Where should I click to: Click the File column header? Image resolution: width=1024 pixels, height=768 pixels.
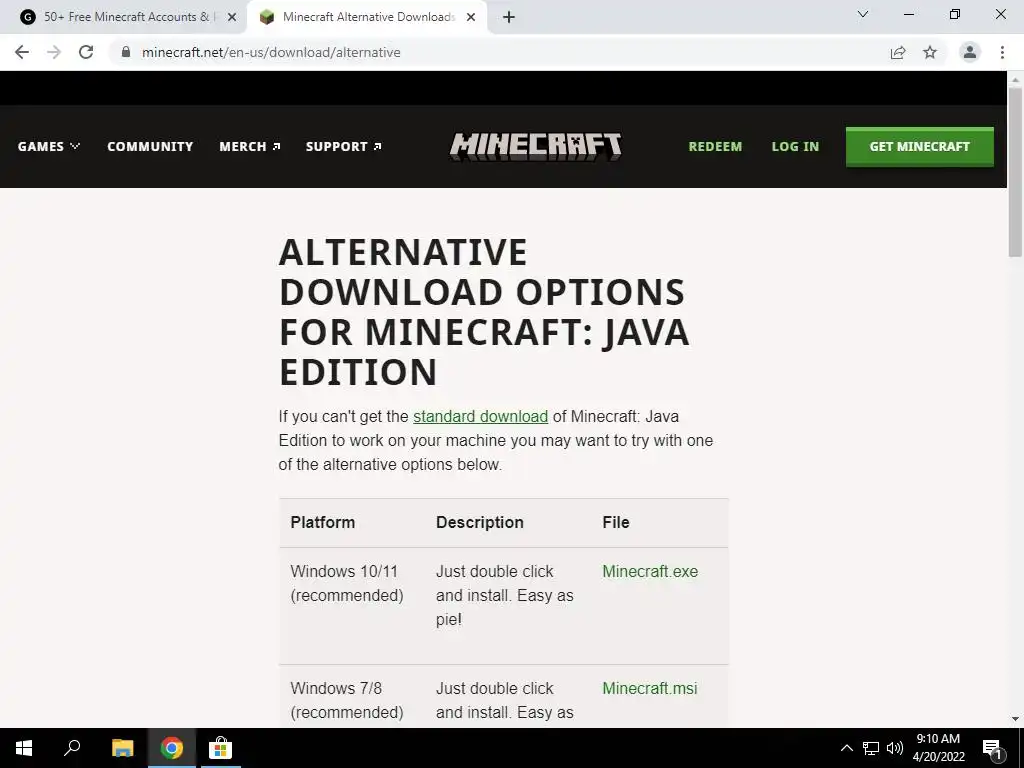pyautogui.click(x=616, y=522)
